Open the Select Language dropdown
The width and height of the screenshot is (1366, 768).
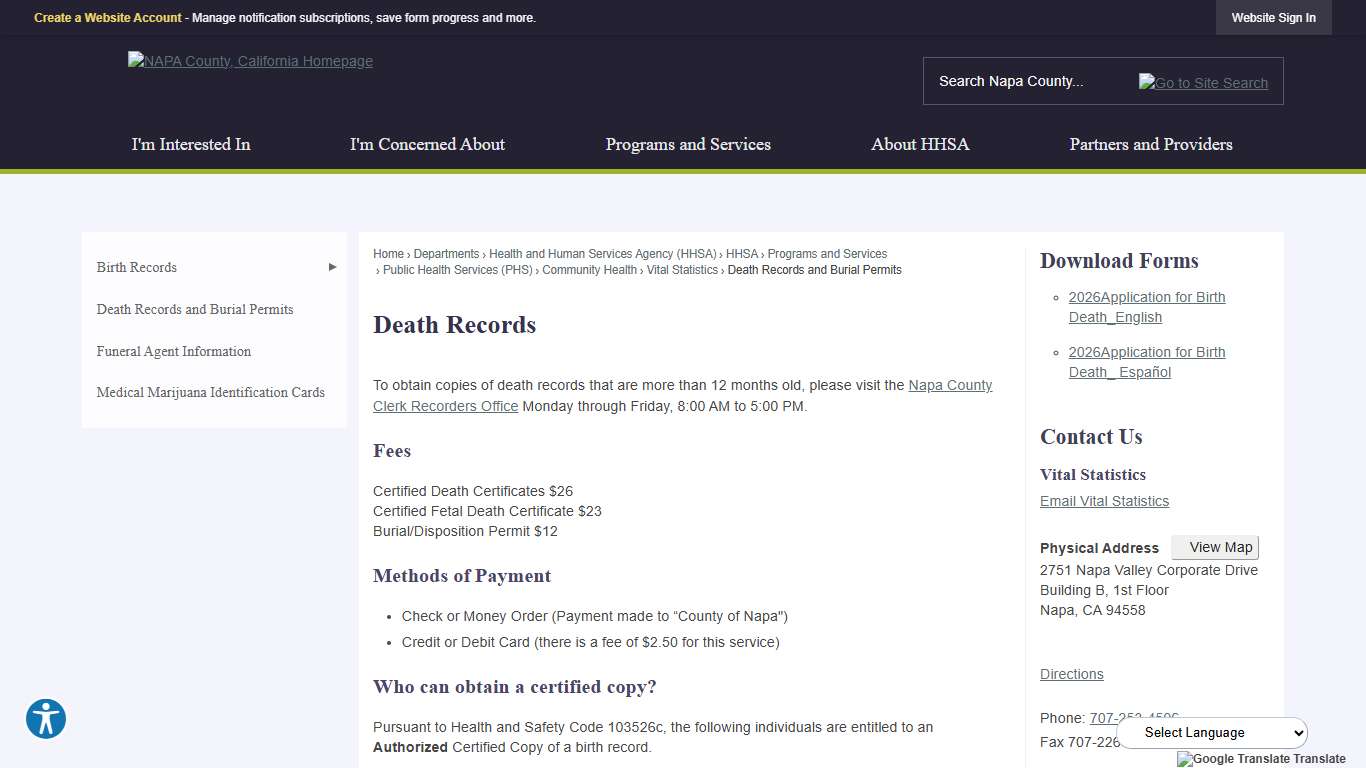click(1211, 732)
